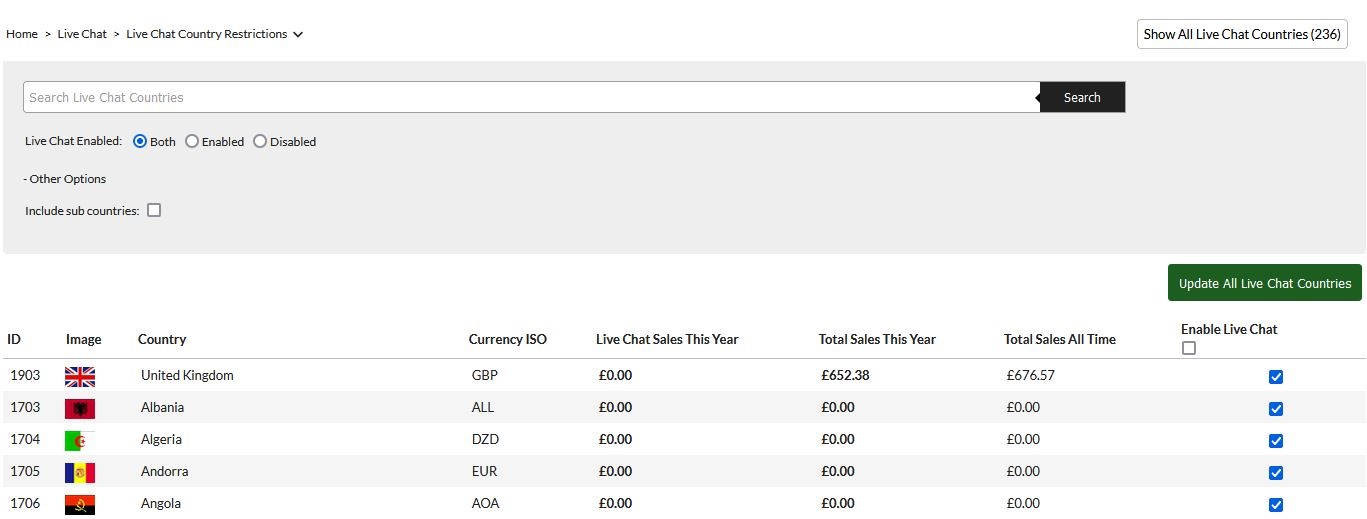Image resolution: width=1367 pixels, height=519 pixels.
Task: Click the Angola flag image
Action: click(x=80, y=504)
